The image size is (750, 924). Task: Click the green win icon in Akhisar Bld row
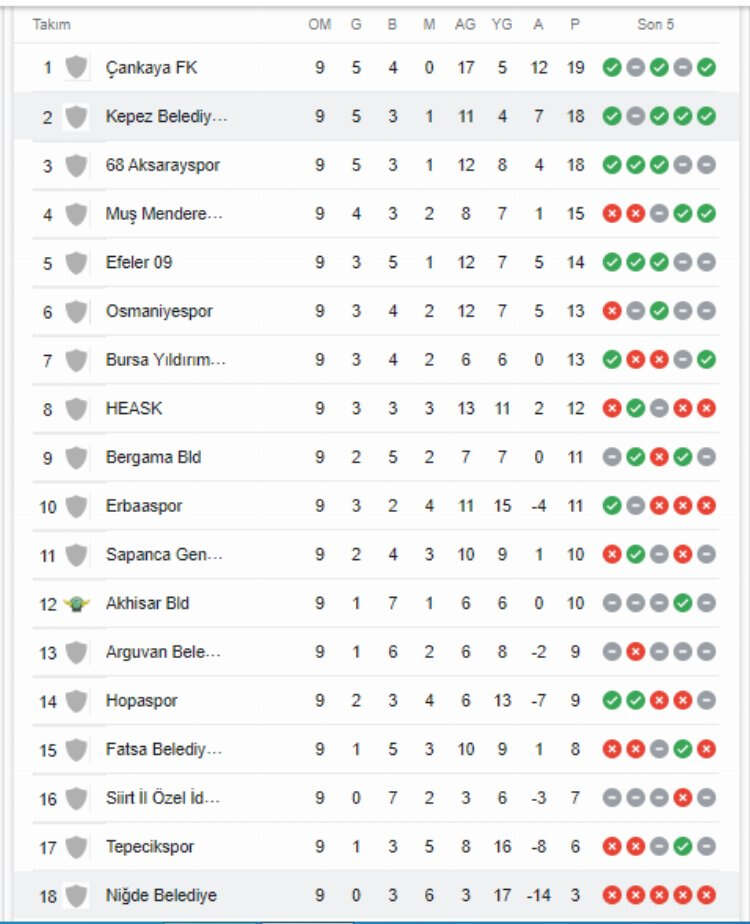tap(683, 603)
